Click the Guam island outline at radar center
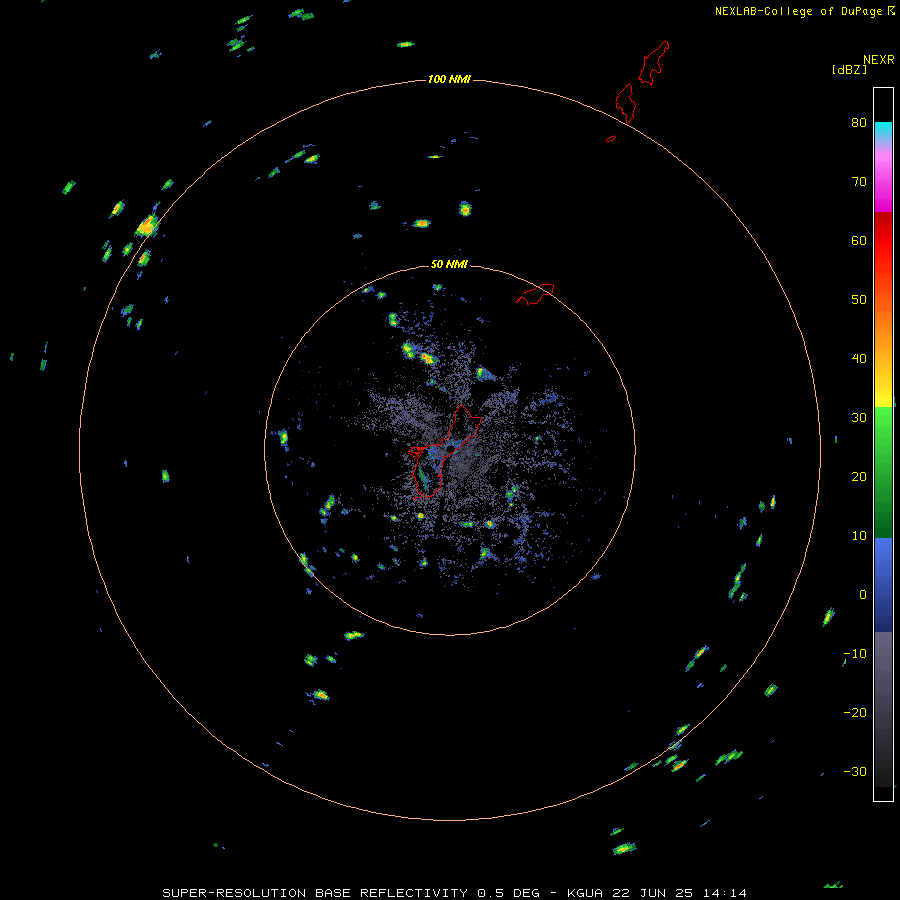Image resolution: width=900 pixels, height=900 pixels. pyautogui.click(x=445, y=452)
